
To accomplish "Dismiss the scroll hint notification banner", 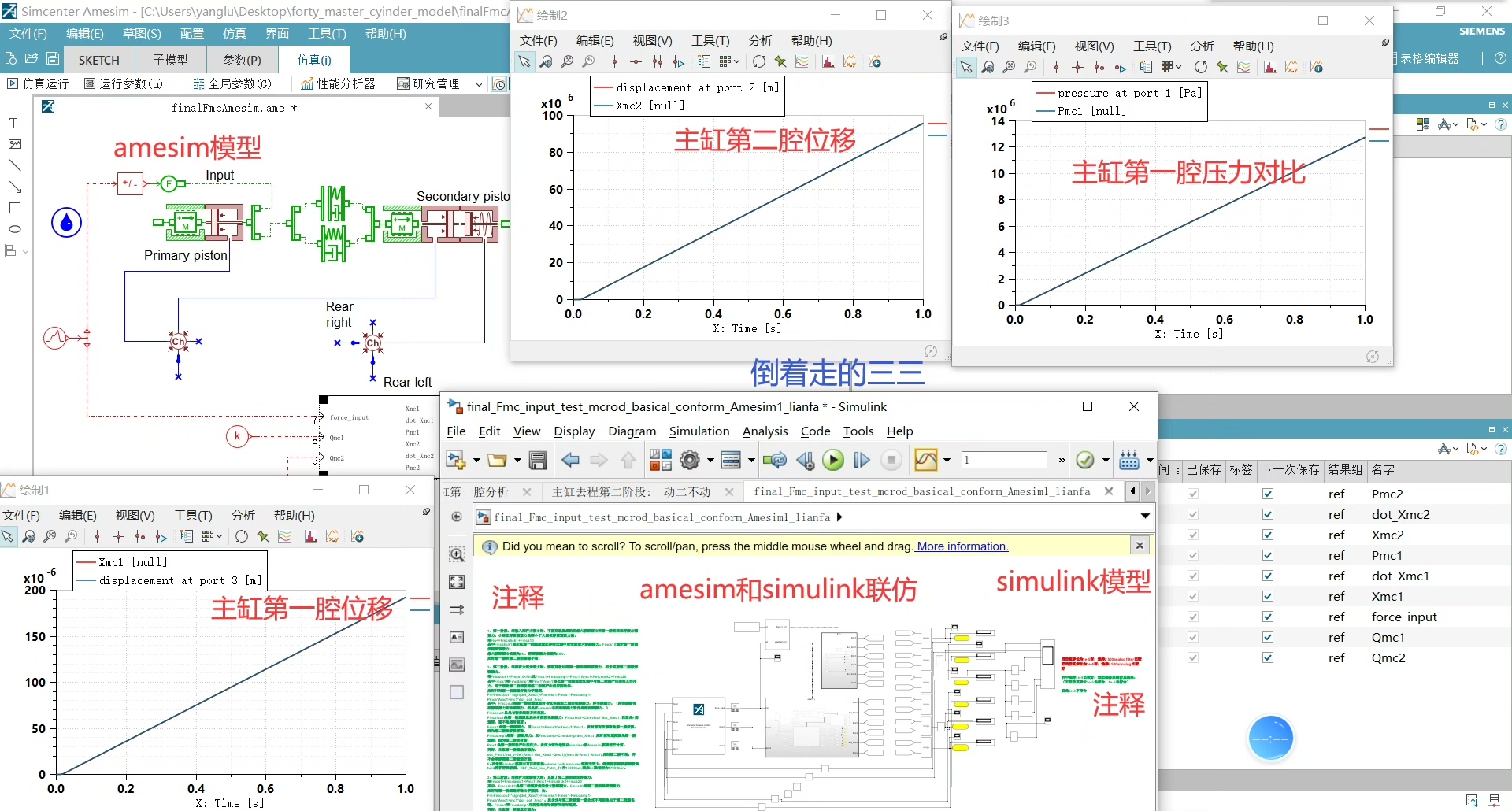I will (x=1140, y=545).
